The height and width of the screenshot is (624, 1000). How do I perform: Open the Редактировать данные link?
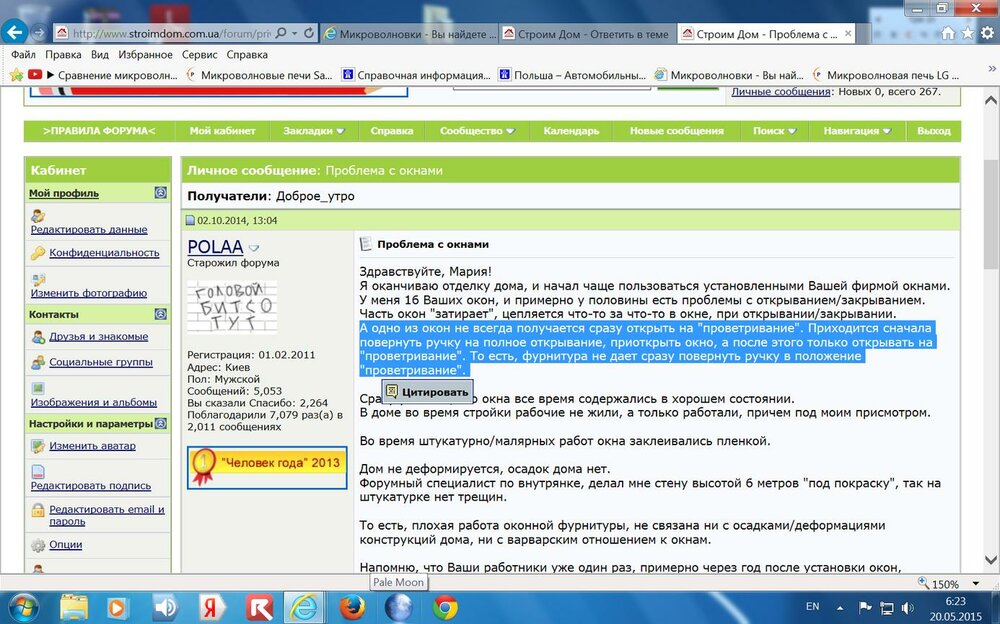[89, 229]
